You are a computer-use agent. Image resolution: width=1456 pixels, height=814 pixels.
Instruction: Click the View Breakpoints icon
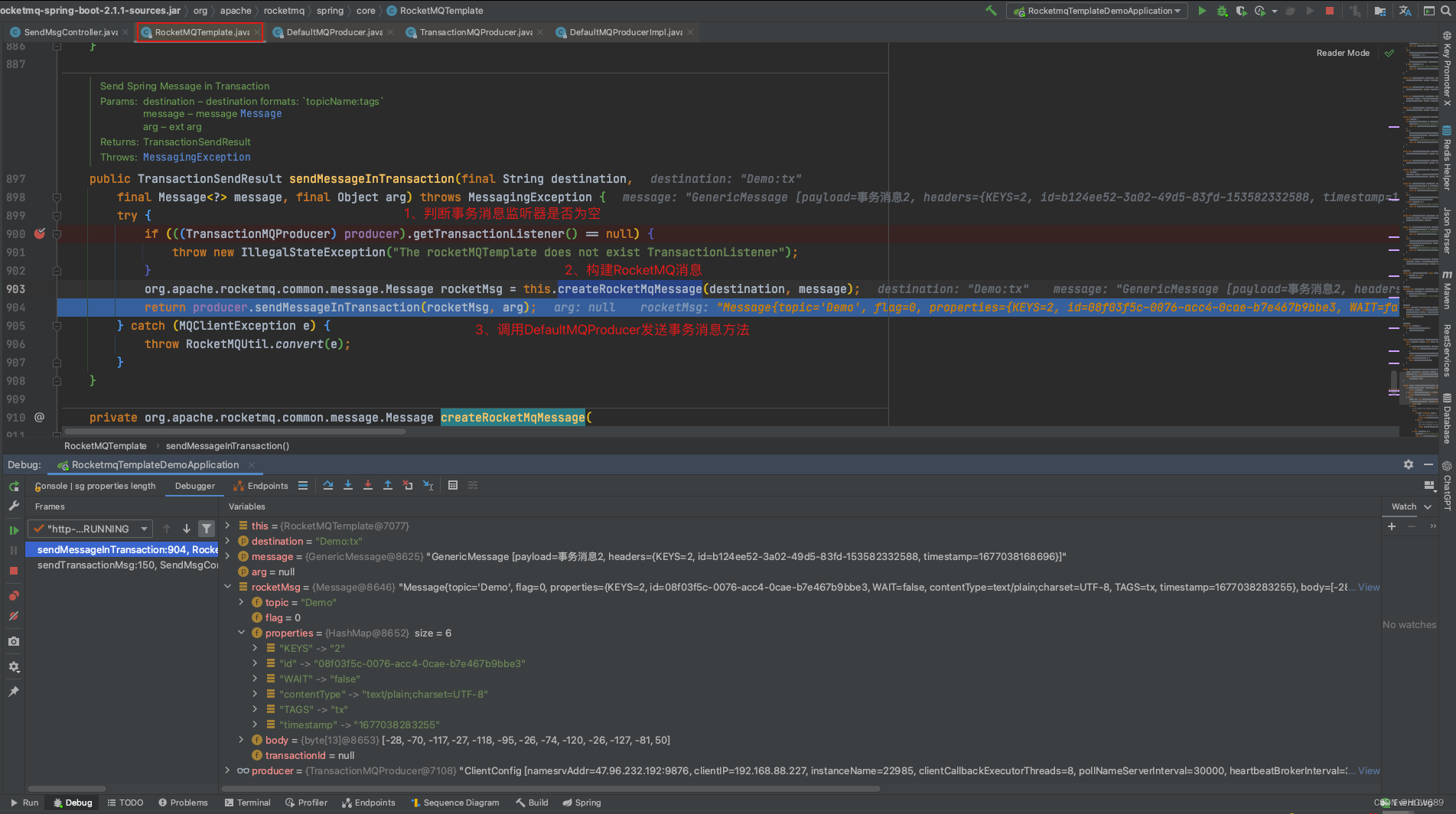[14, 596]
